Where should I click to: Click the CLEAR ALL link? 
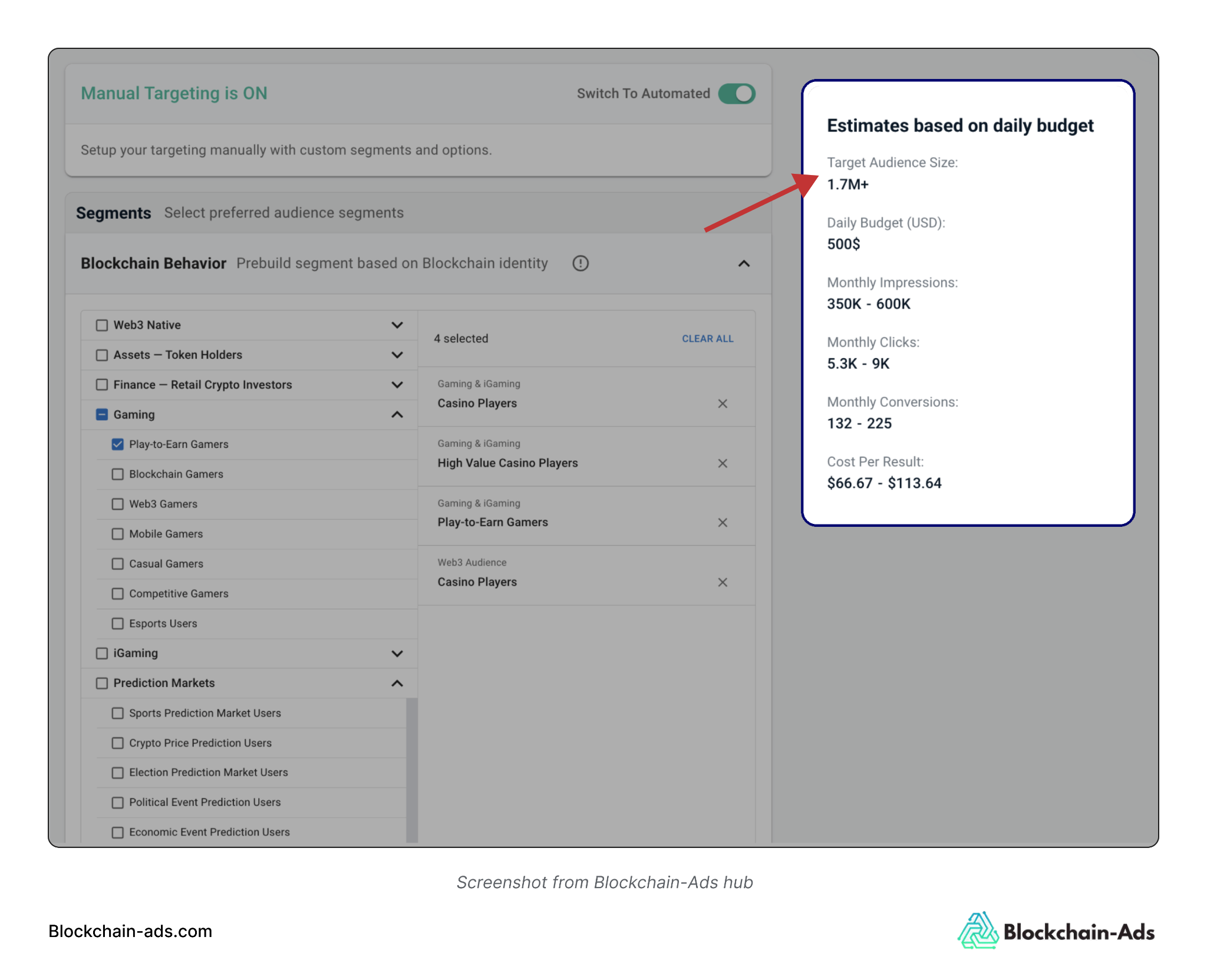click(x=707, y=339)
